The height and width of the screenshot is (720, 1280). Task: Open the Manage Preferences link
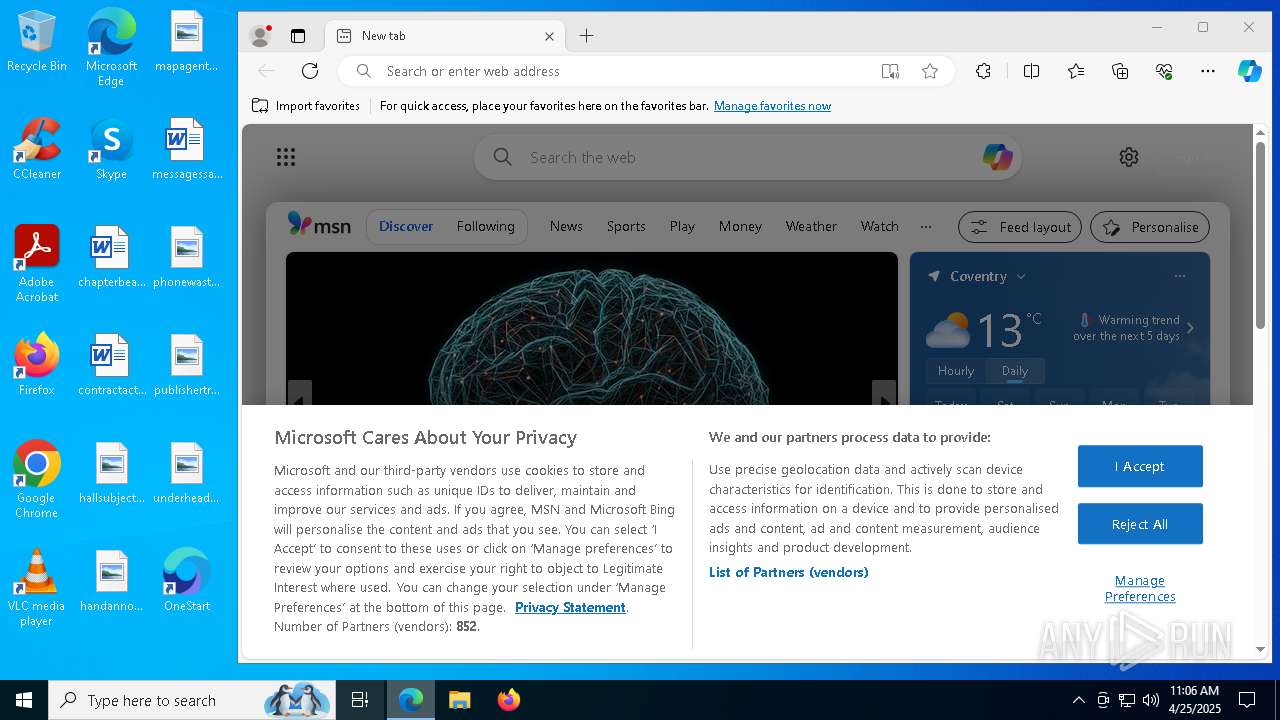pyautogui.click(x=1140, y=588)
